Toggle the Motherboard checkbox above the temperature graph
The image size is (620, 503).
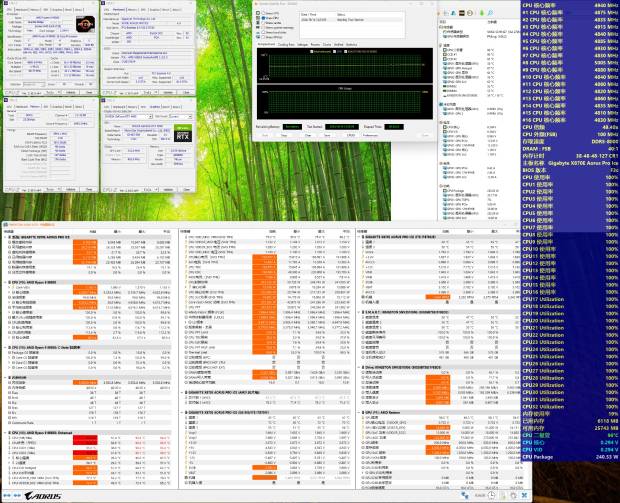click(x=312, y=51)
